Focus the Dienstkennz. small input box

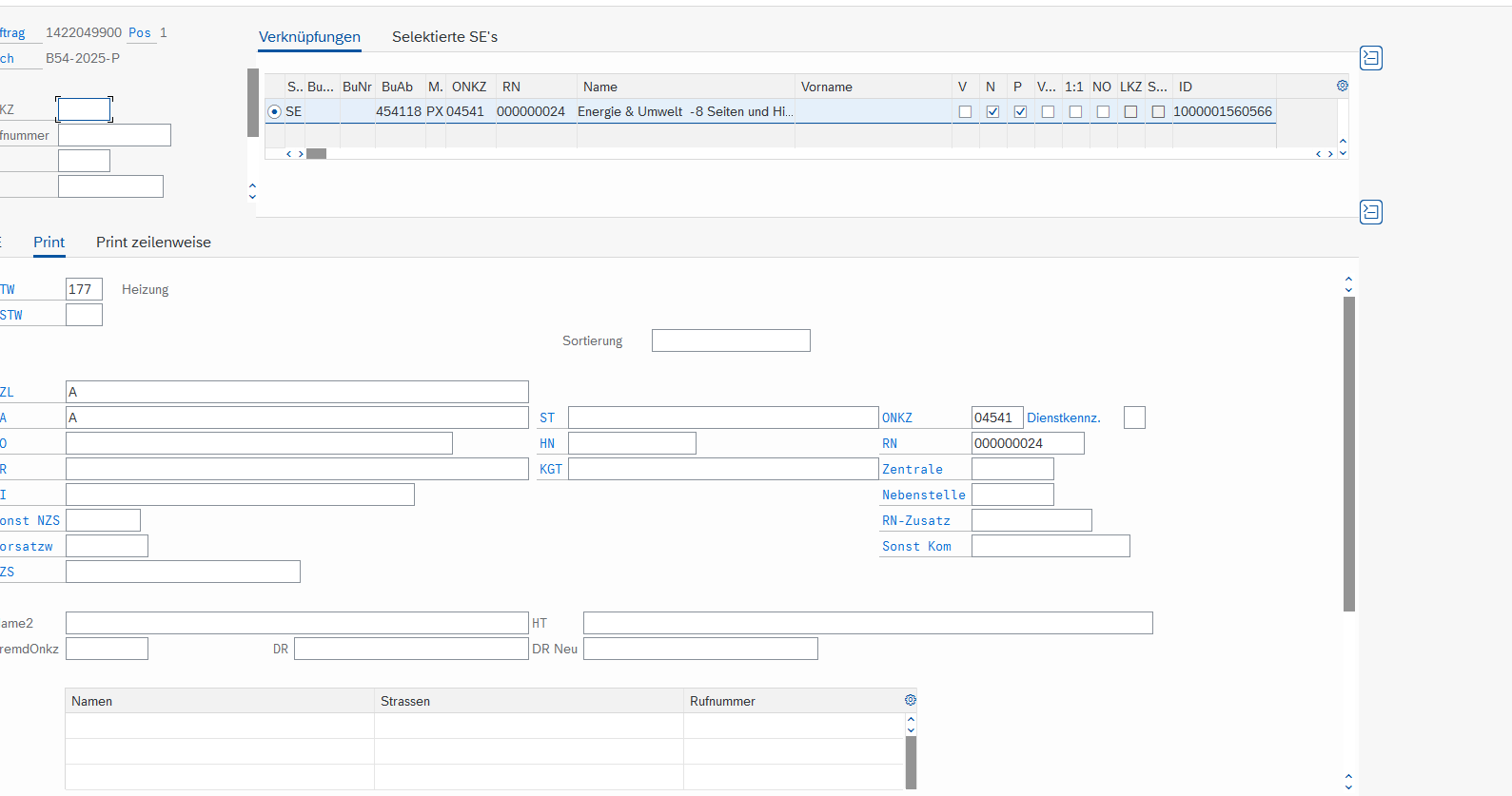tap(1134, 417)
